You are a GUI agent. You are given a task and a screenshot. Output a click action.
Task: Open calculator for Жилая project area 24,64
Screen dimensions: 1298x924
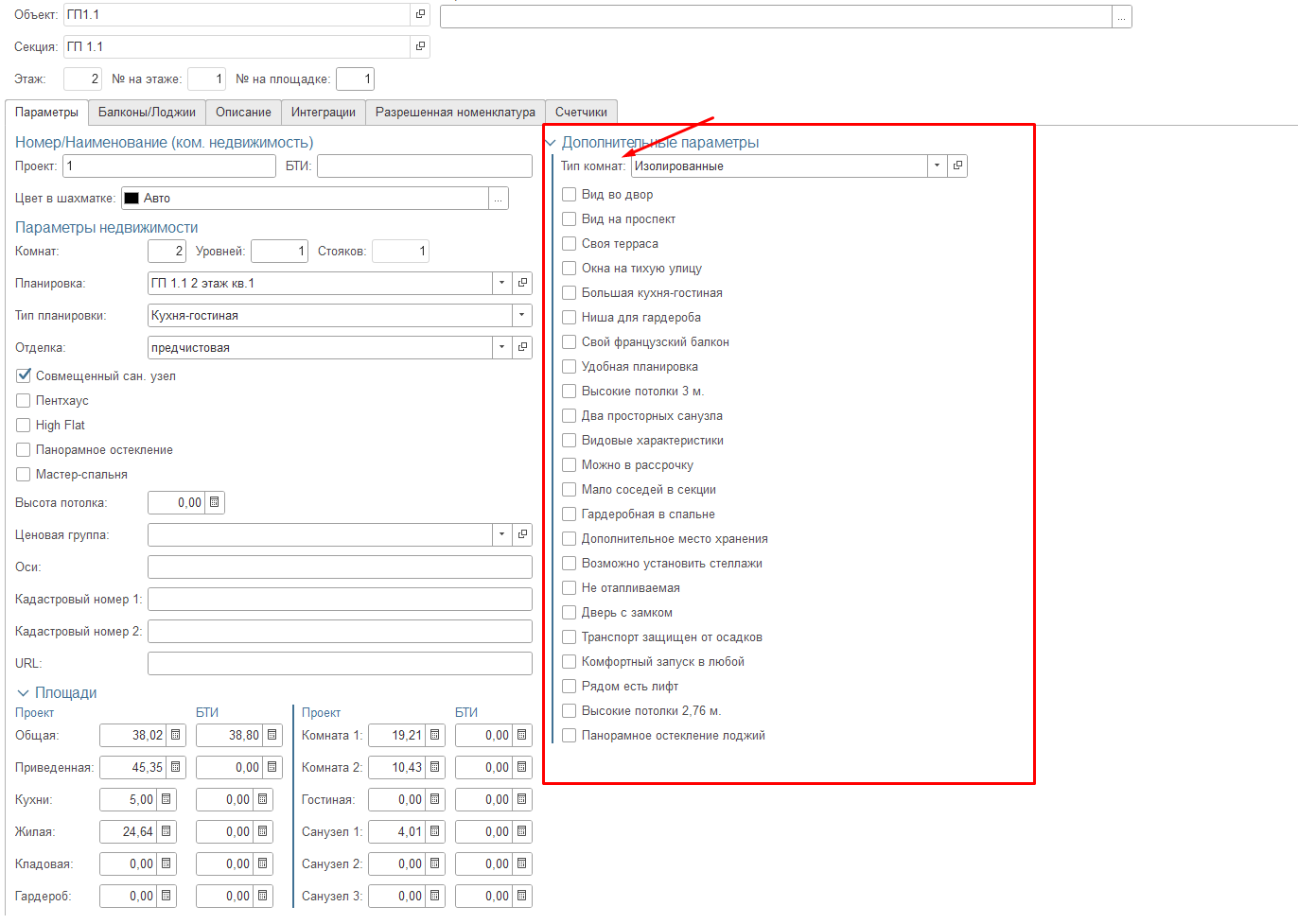click(167, 831)
